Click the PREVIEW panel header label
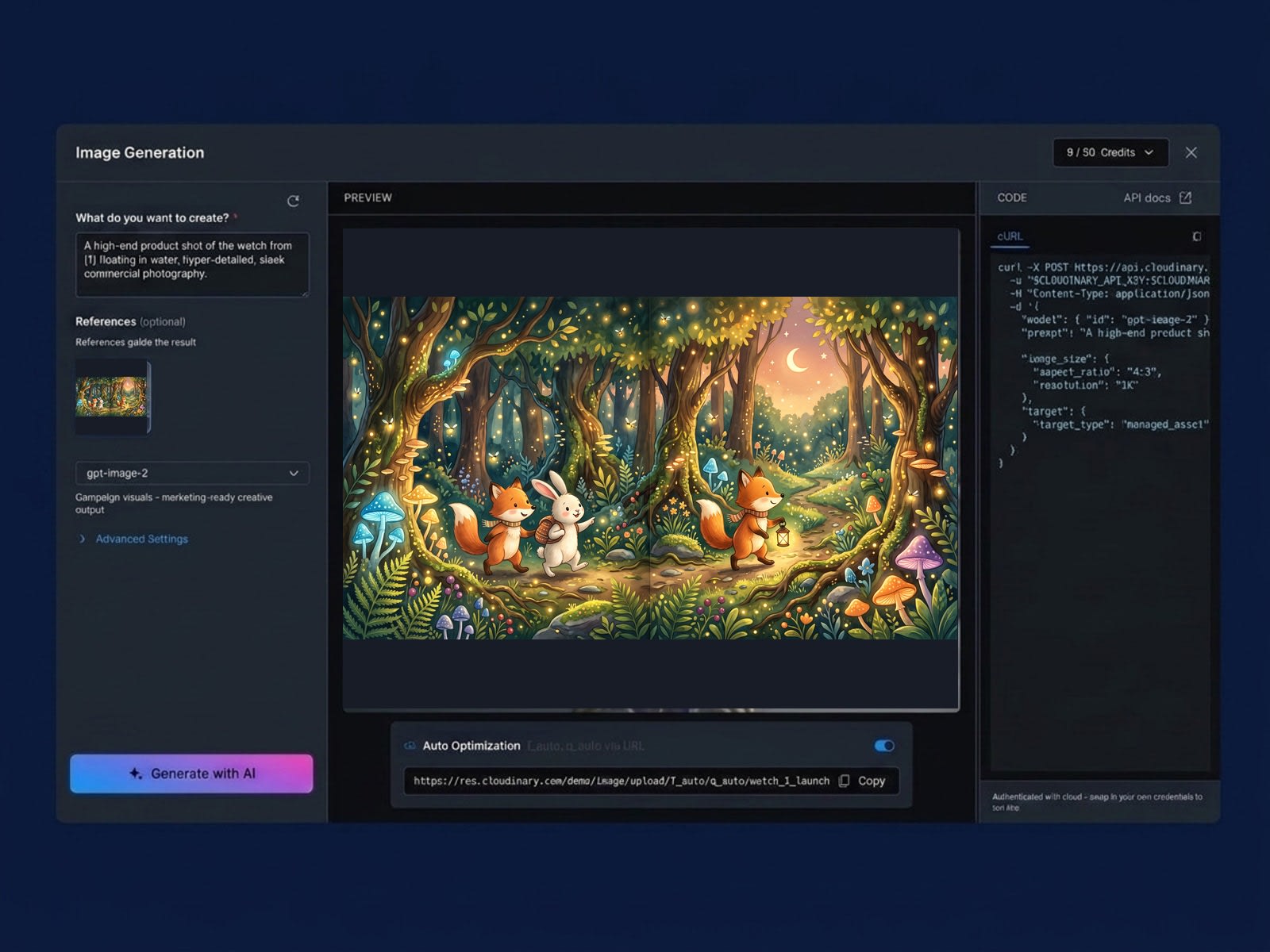The width and height of the screenshot is (1270, 952). [368, 198]
